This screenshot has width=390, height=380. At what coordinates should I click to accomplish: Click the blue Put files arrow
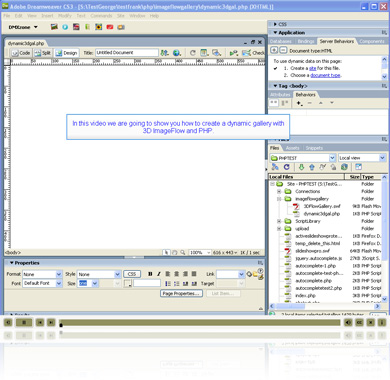[x=312, y=167]
